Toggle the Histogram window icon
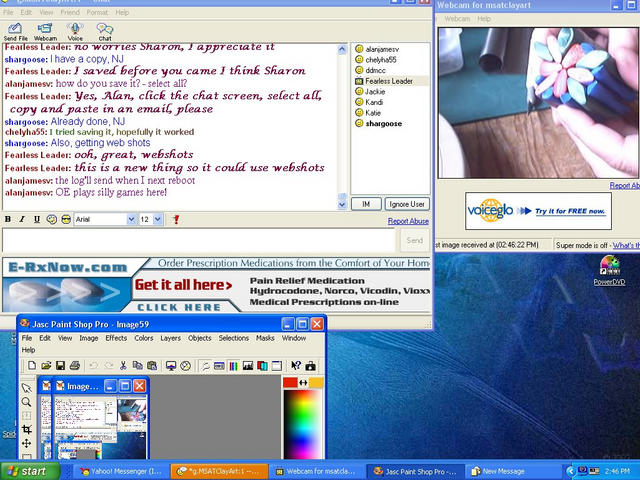Image resolution: width=640 pixels, height=480 pixels. tap(248, 366)
